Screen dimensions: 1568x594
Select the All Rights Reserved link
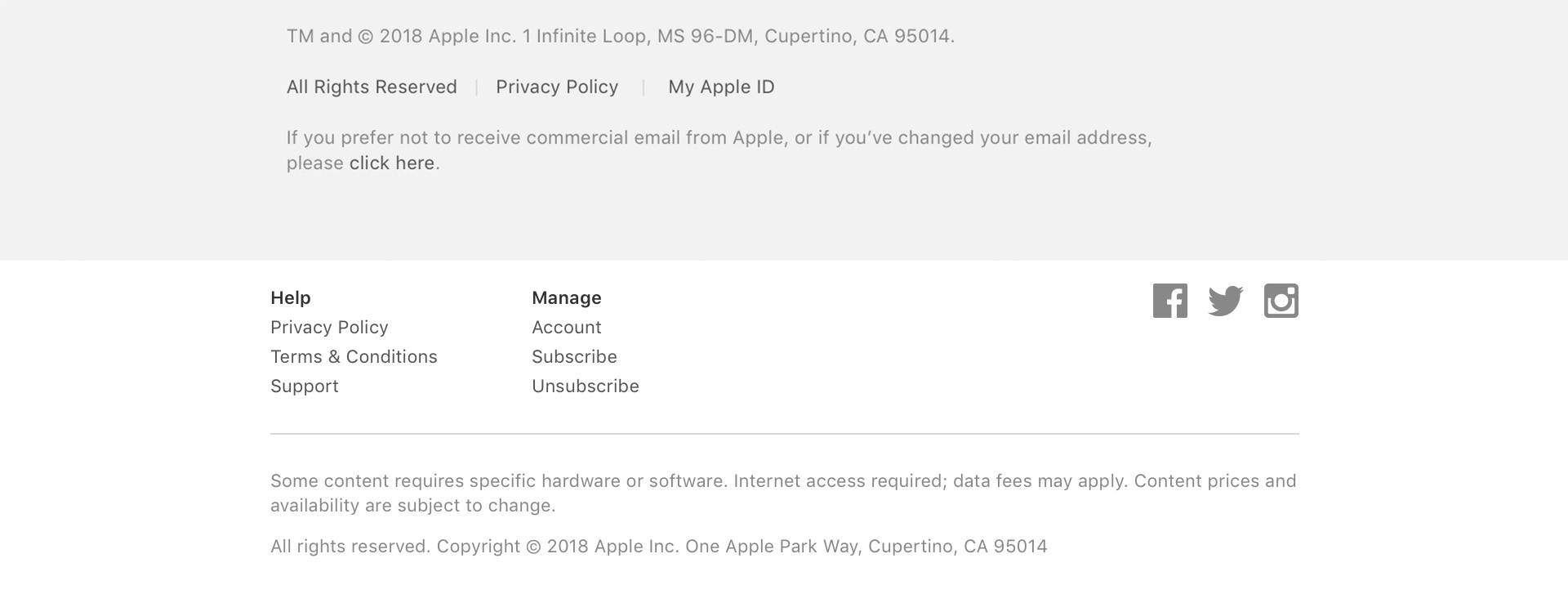point(371,87)
